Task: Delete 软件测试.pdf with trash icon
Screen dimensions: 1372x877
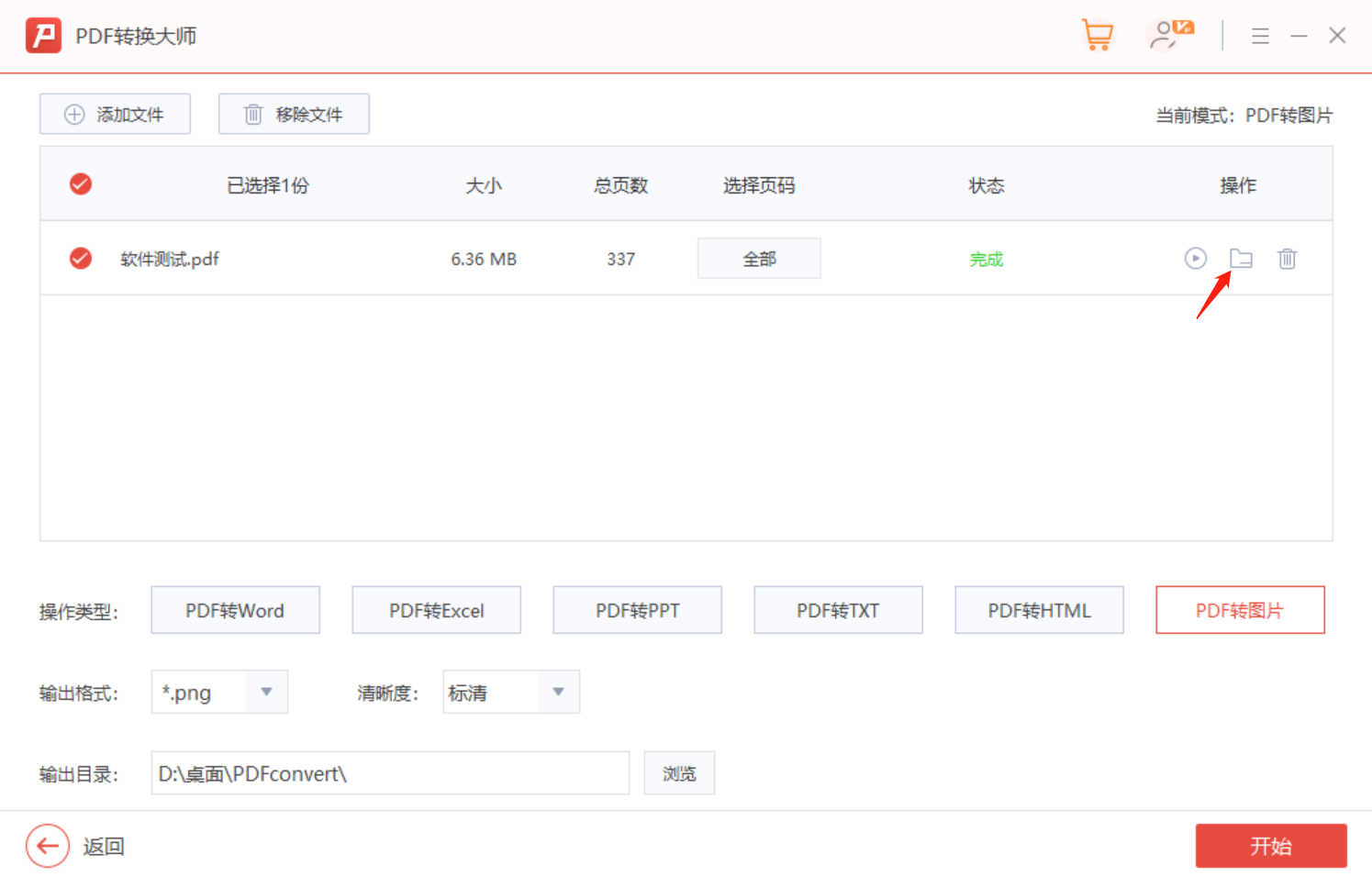Action: [1288, 259]
